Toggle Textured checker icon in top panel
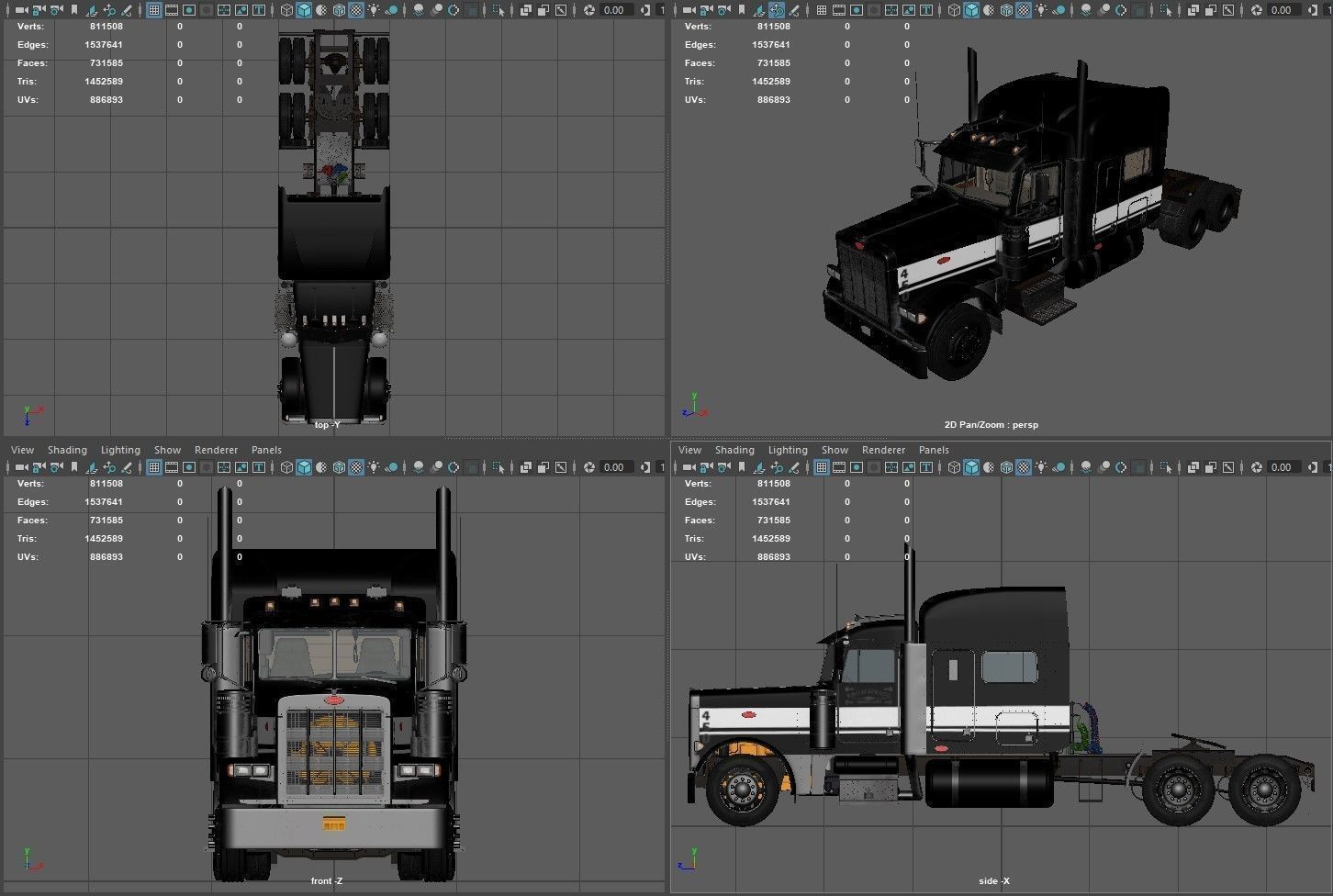 (x=356, y=10)
